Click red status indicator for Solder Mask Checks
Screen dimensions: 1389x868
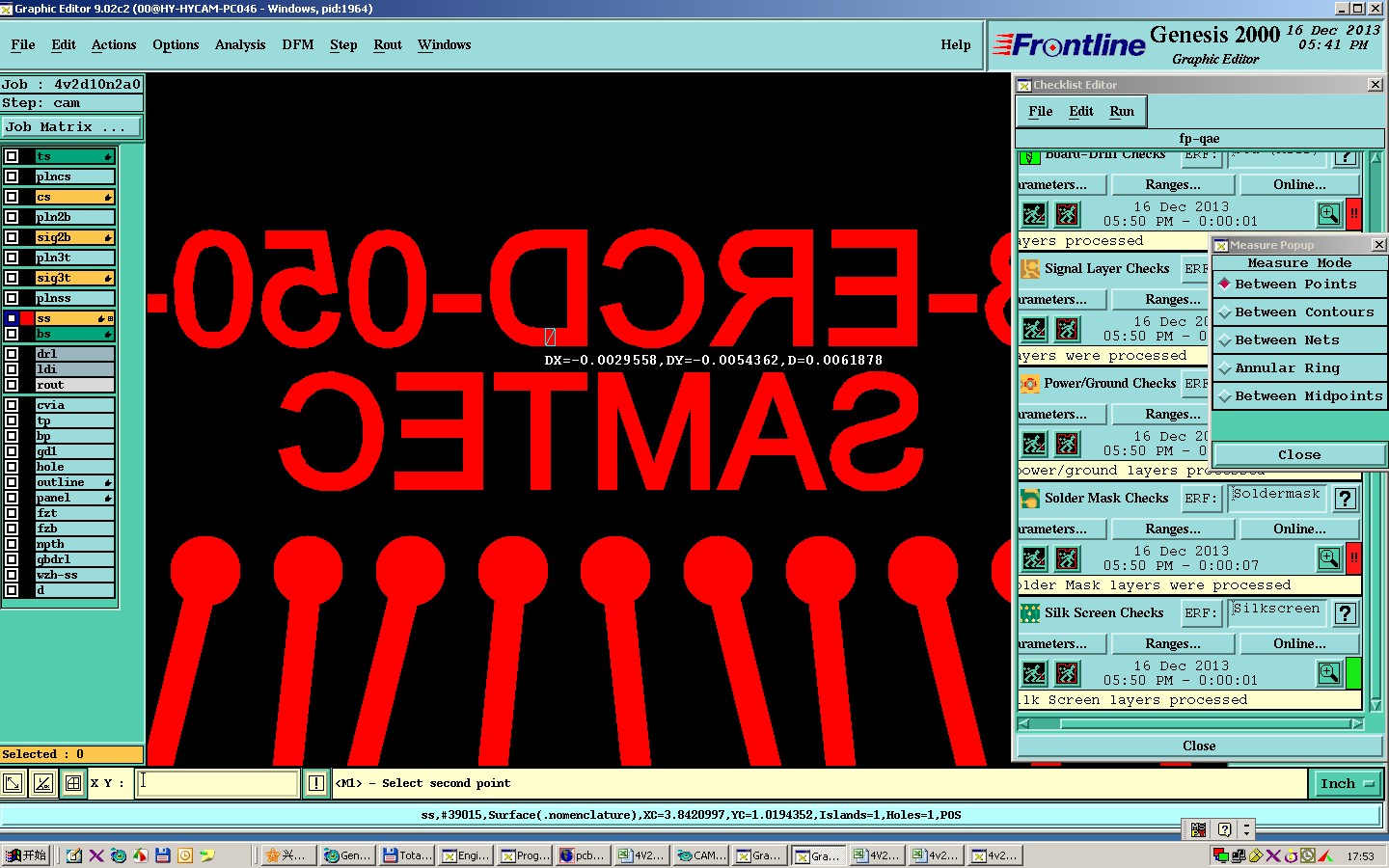tap(1353, 558)
